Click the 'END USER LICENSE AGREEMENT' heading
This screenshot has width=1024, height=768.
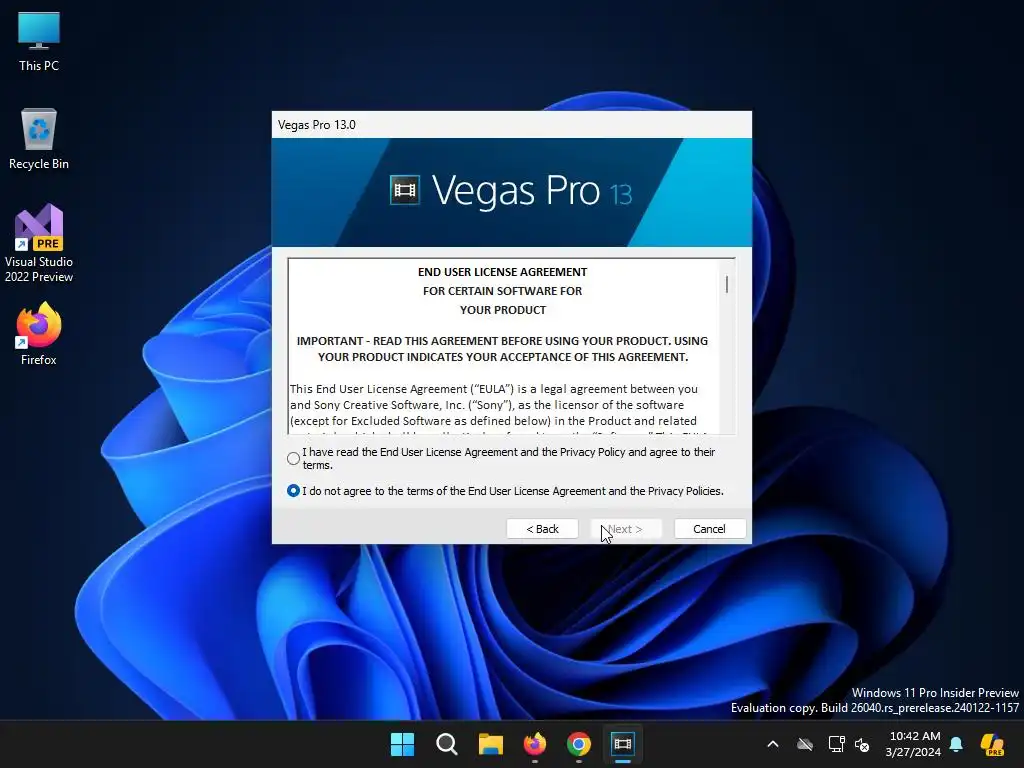coord(502,272)
